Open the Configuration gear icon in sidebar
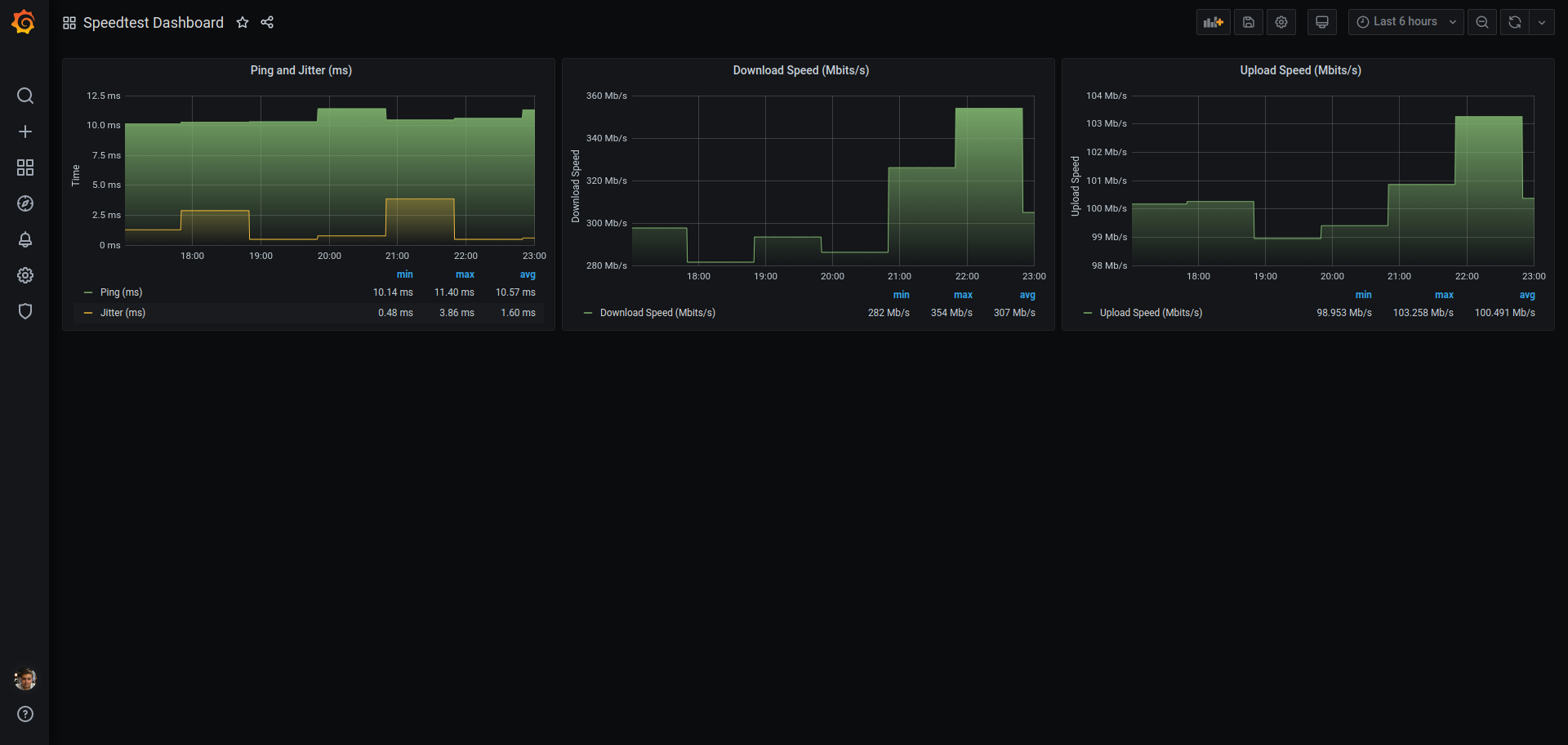 pyautogui.click(x=25, y=275)
